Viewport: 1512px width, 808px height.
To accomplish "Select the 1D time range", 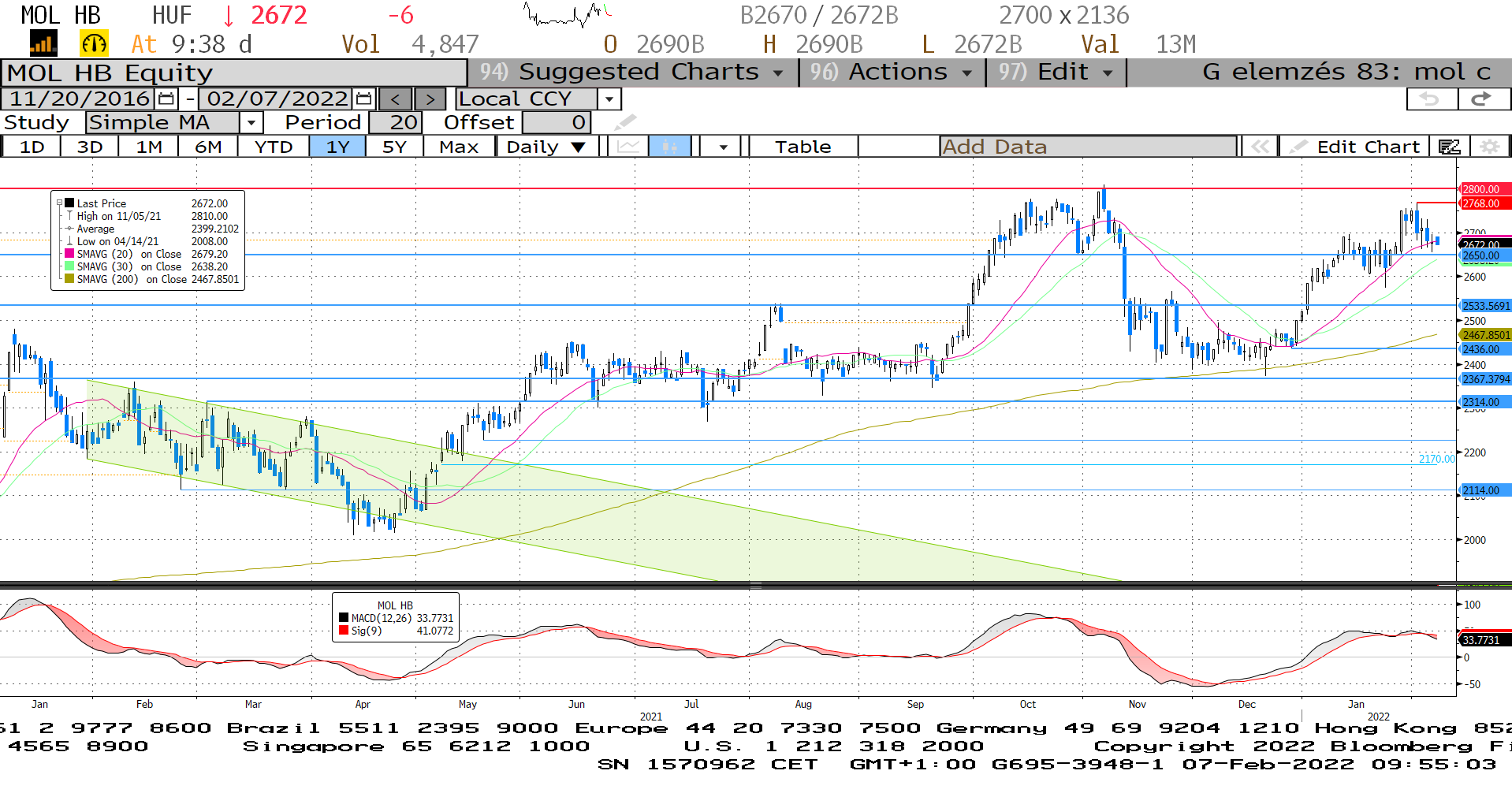I will click(x=32, y=147).
